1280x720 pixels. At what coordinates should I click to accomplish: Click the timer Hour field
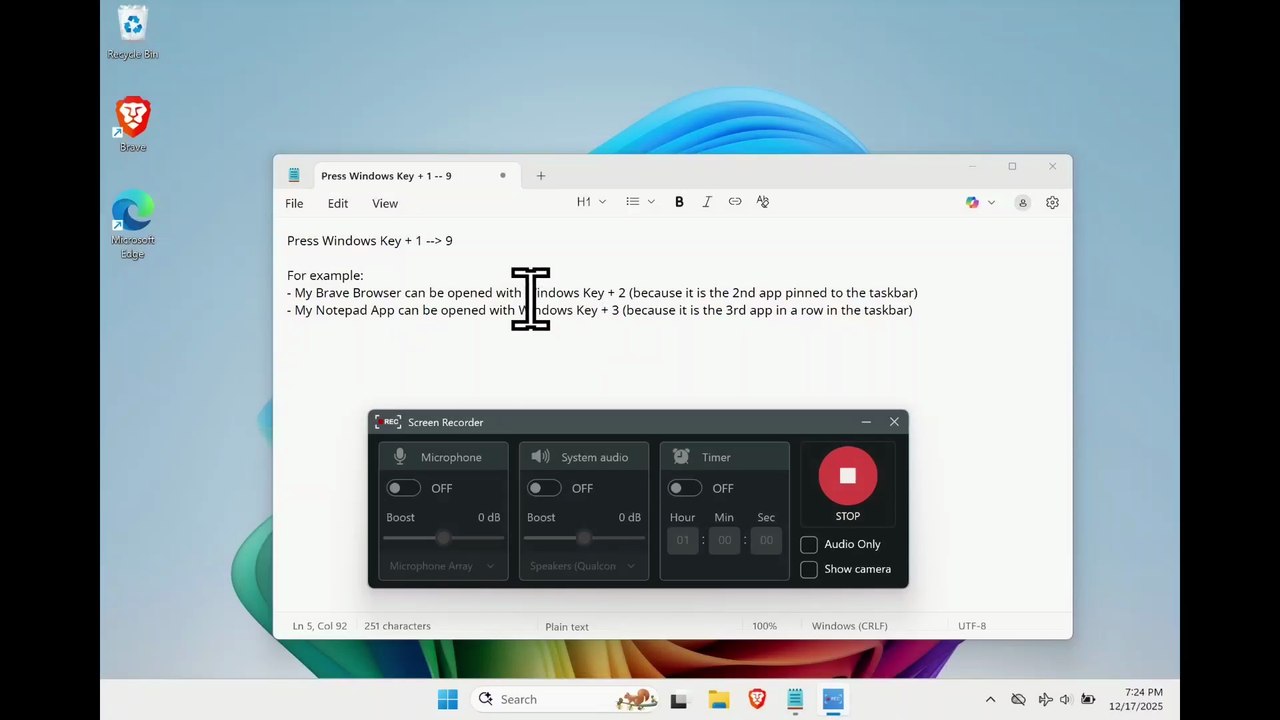683,540
